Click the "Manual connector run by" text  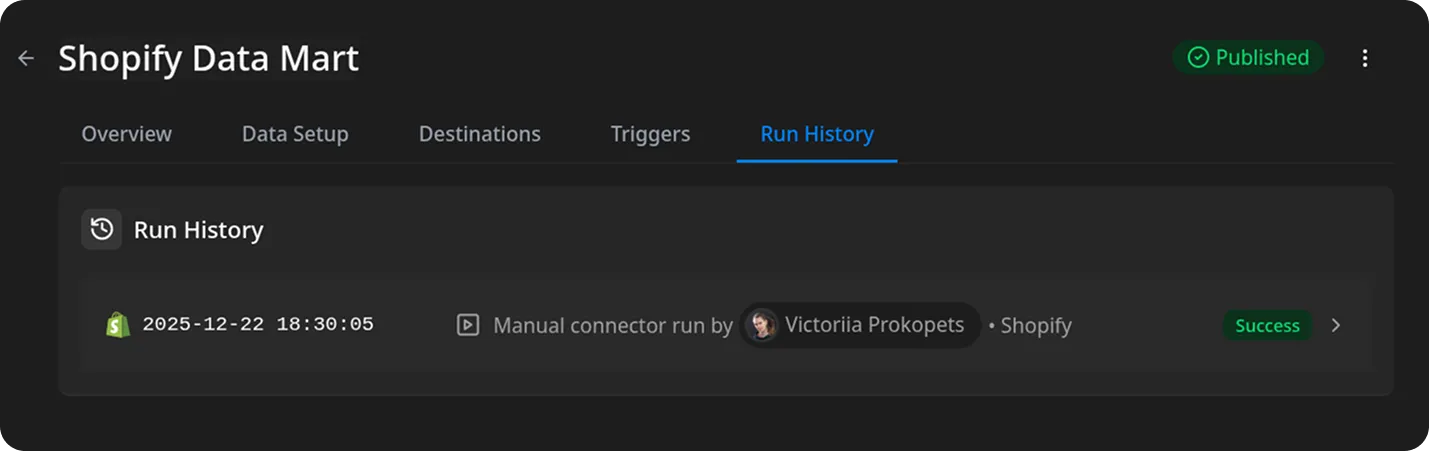pyautogui.click(x=612, y=326)
